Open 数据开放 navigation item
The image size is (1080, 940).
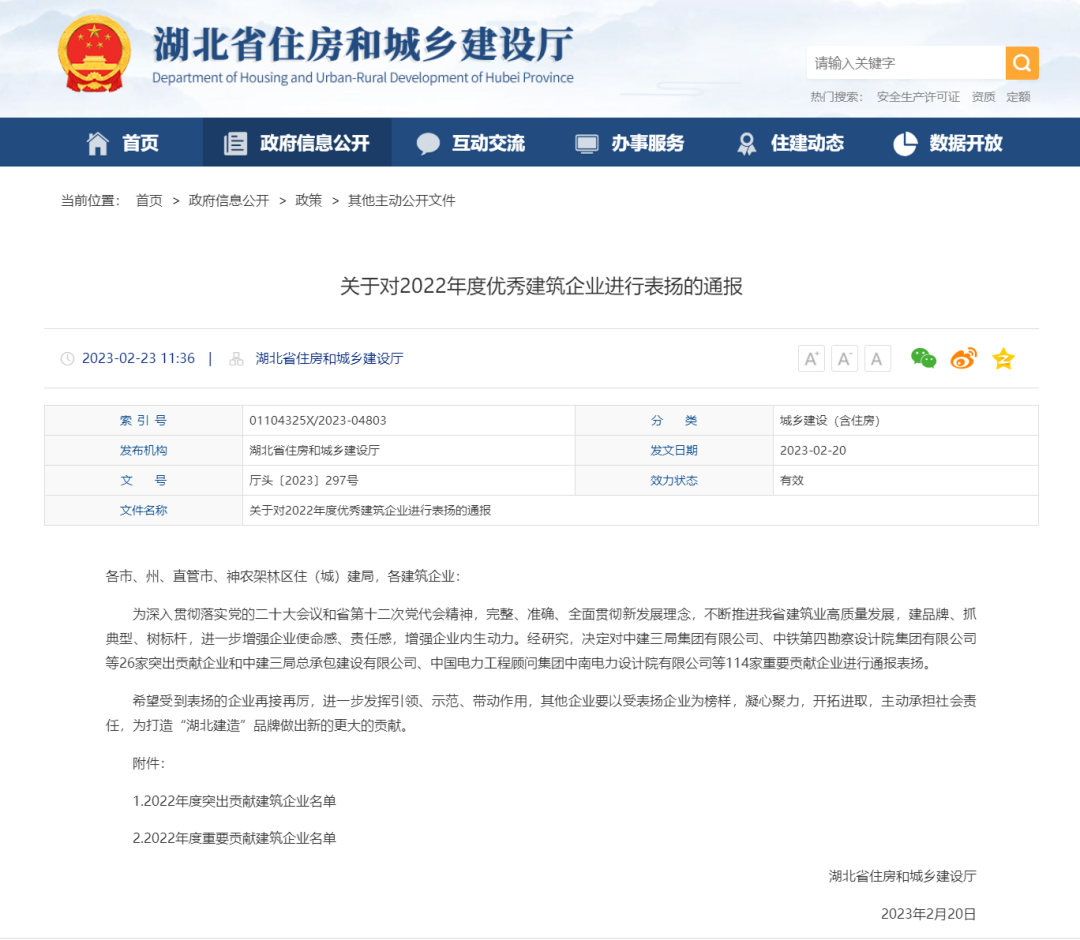(948, 143)
